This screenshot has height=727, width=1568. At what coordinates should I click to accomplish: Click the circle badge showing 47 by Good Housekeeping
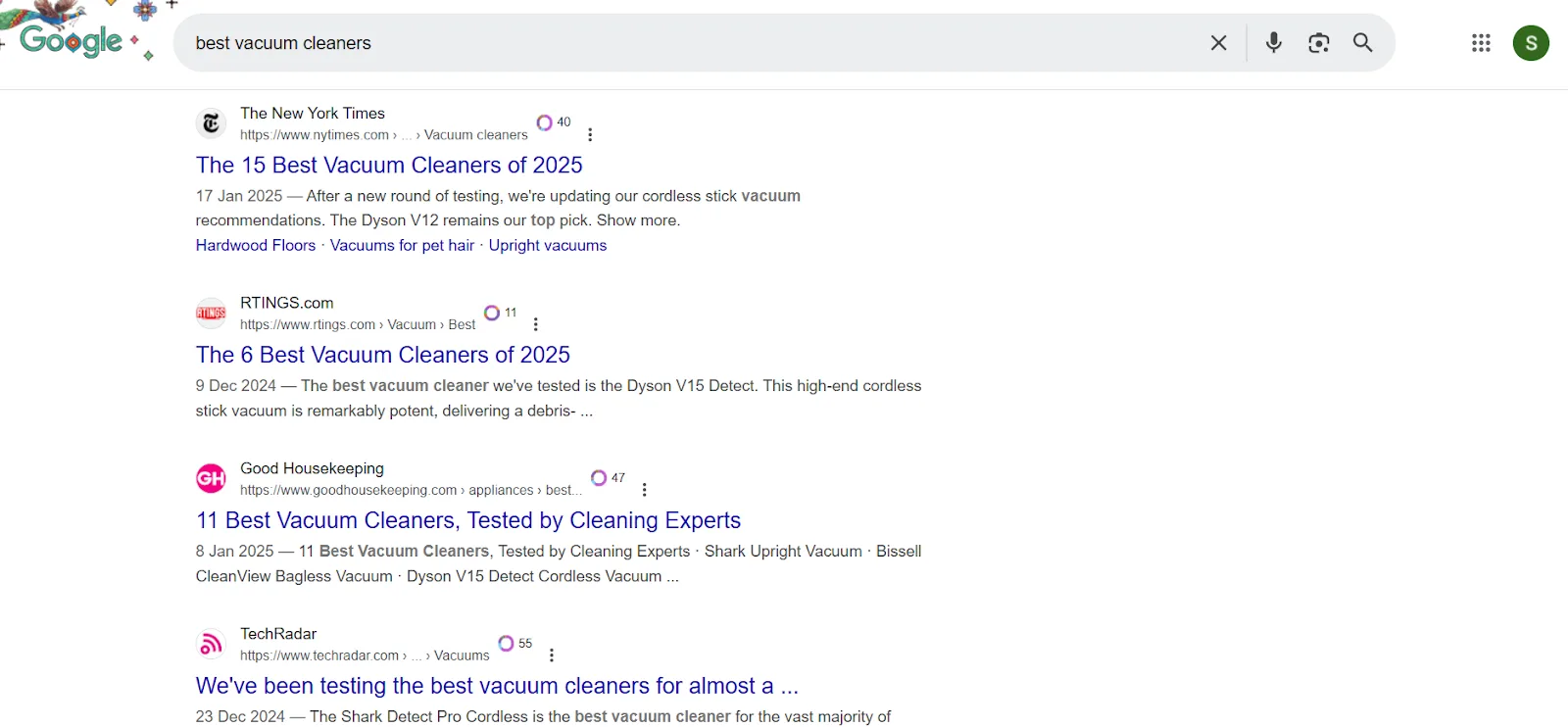(x=608, y=478)
